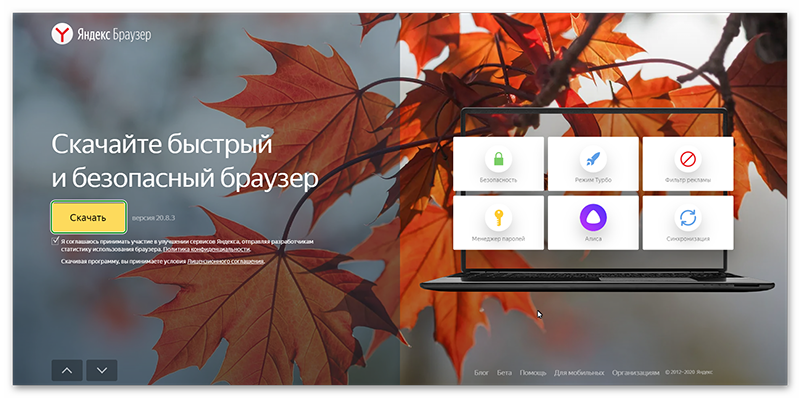
Task: Click the blue Синхронизация arrows icon
Action: click(x=688, y=218)
